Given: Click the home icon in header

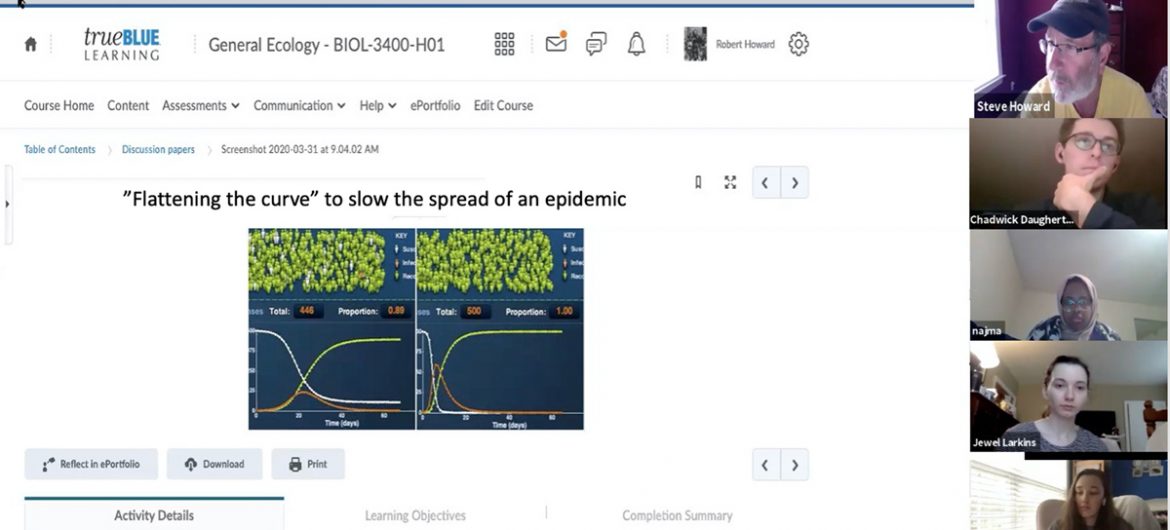Looking at the screenshot, I should [x=30, y=44].
